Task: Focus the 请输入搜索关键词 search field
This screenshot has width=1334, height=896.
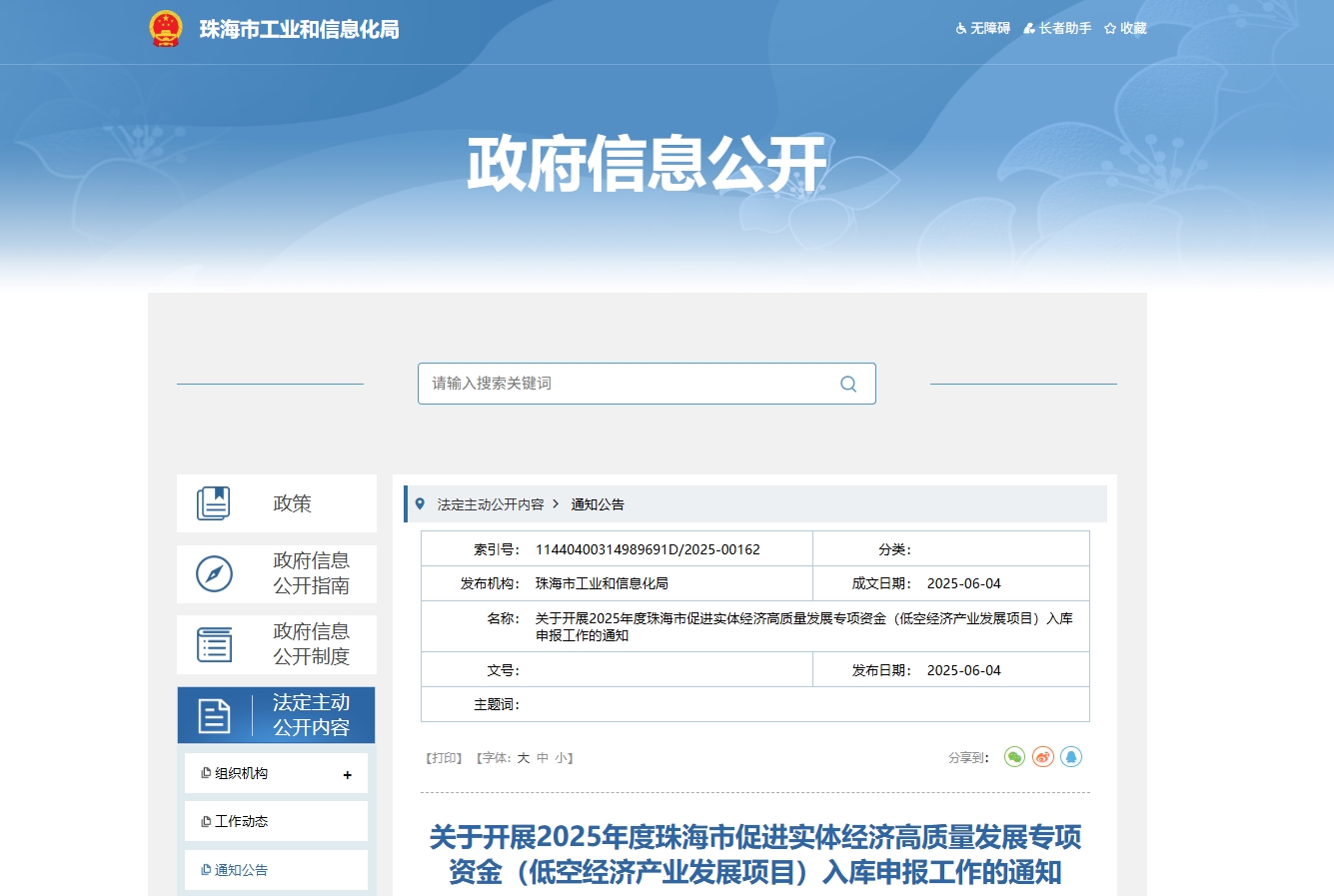Action: coord(630,384)
